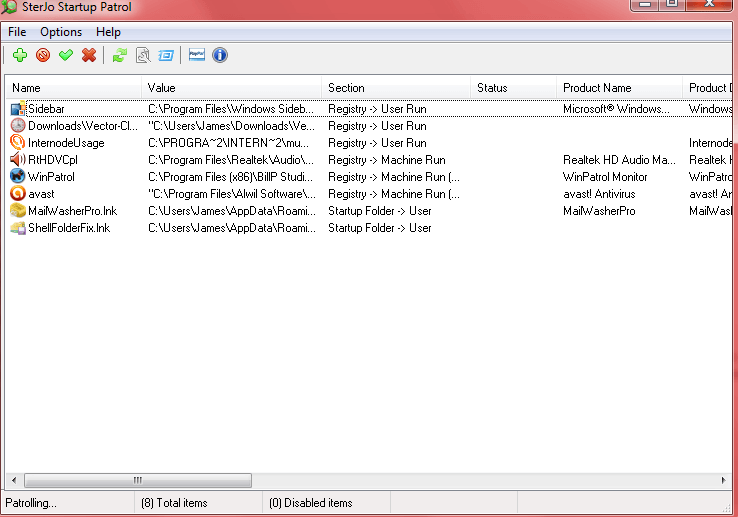This screenshot has height=517, width=738.
Task: Click the C:\Program Files\Realtek\Audio value
Action: pyautogui.click(x=231, y=160)
